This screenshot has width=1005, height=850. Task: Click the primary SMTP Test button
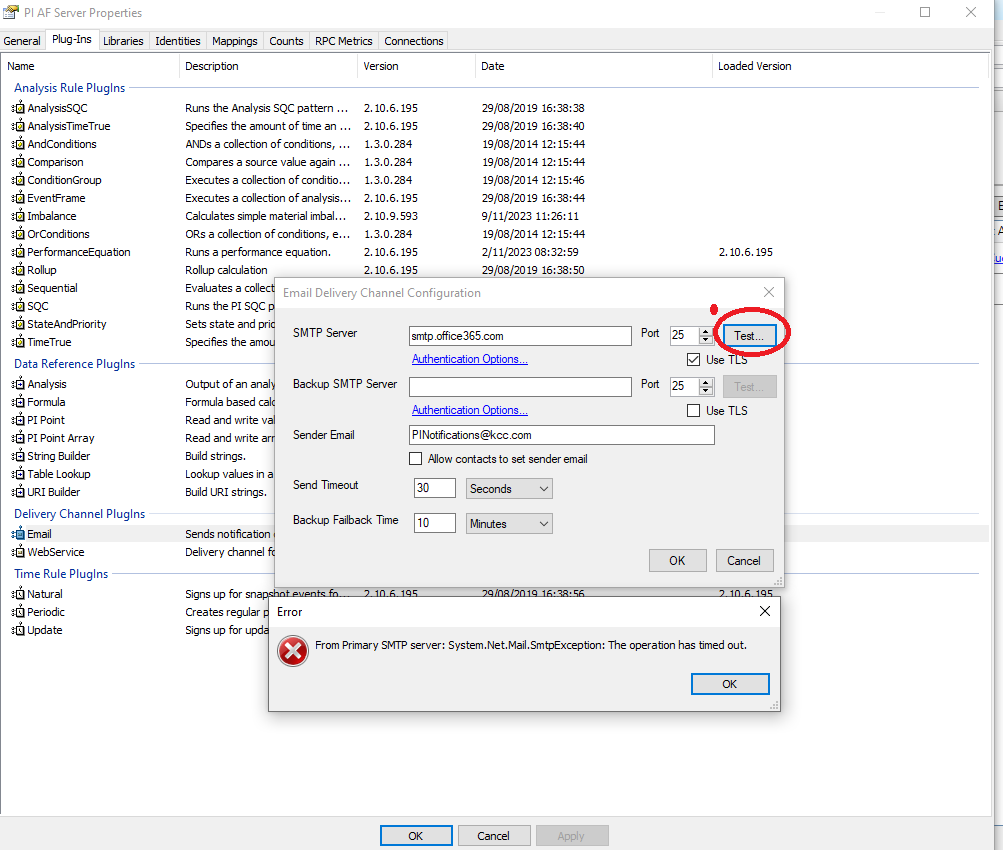(x=749, y=336)
